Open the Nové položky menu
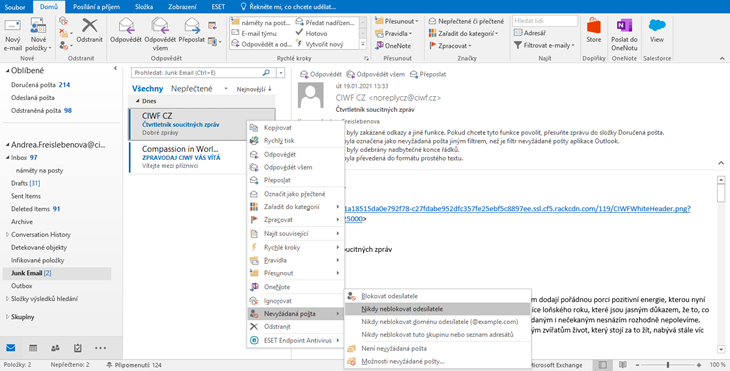The width and height of the screenshot is (730, 371). pyautogui.click(x=38, y=34)
